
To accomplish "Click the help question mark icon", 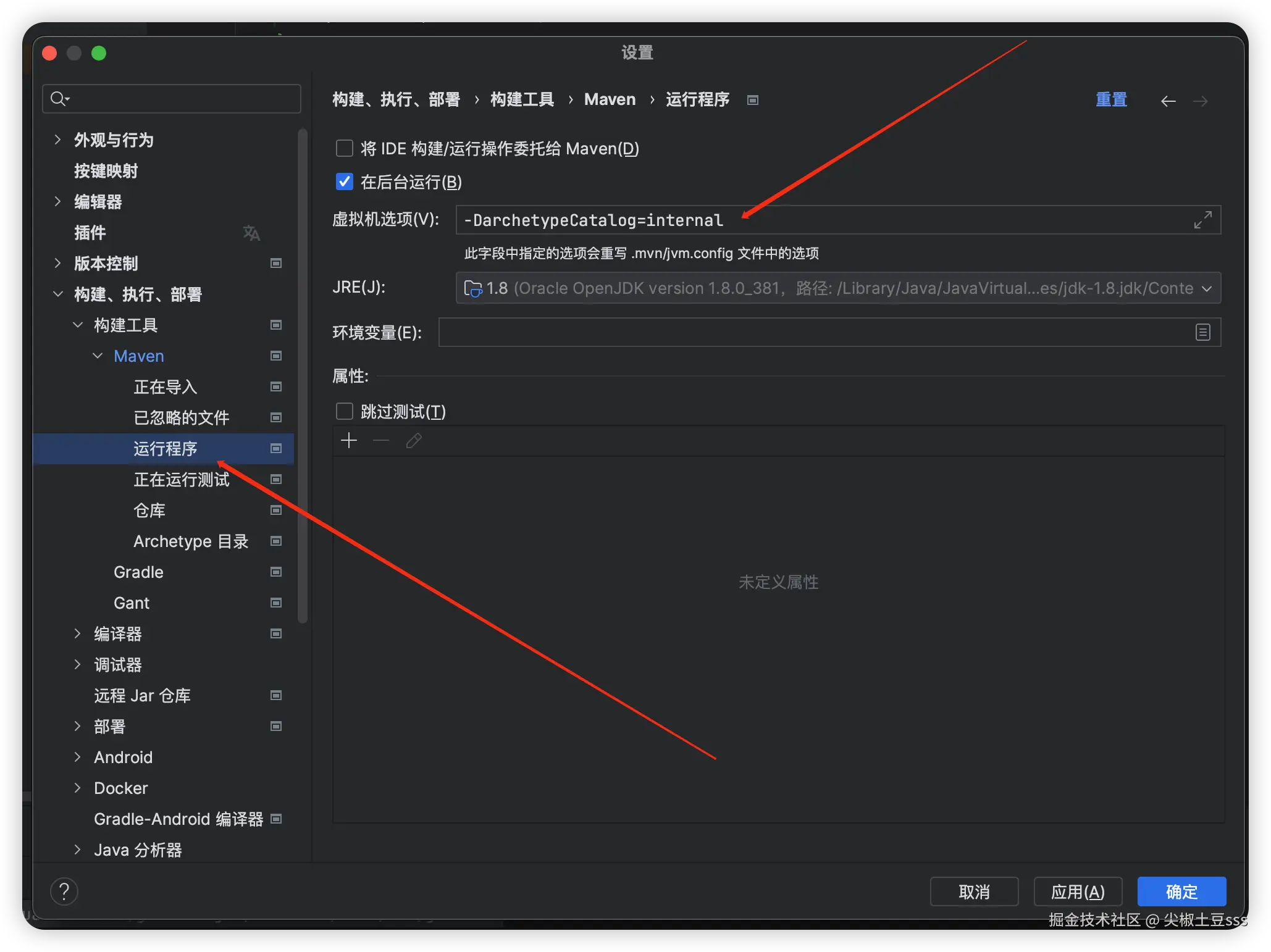I will (64, 891).
